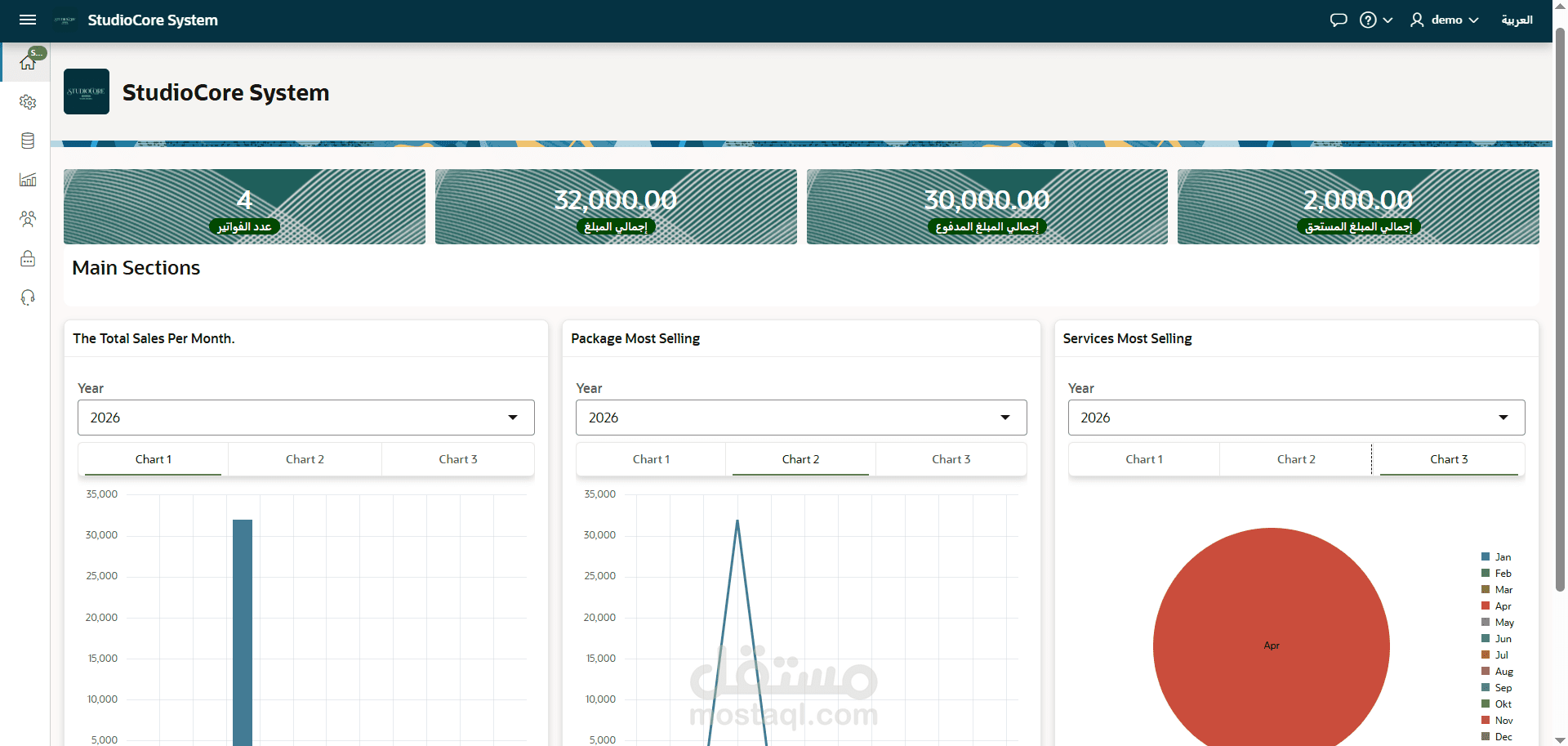Screen dimensions: 1568x746
Task: Select Chart 2 tab in Services Most Selling
Action: [x=1296, y=459]
